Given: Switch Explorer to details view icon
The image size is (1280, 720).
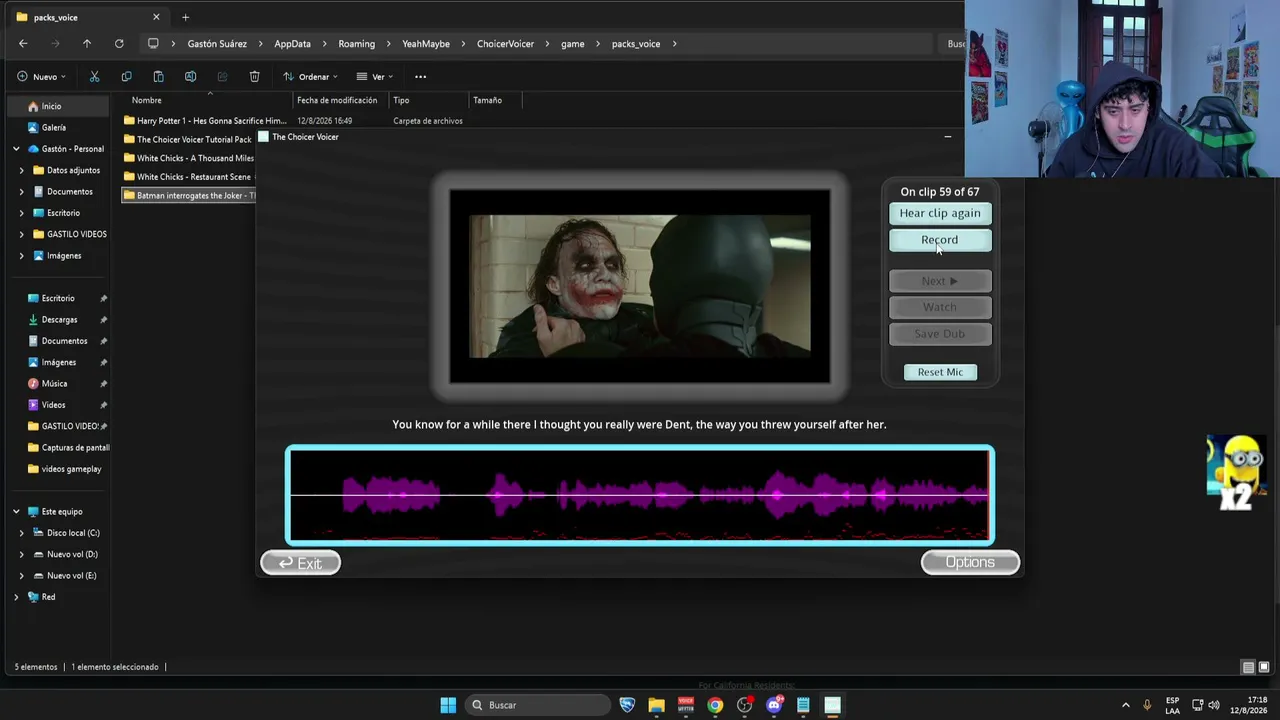Looking at the screenshot, I should click(x=1248, y=667).
